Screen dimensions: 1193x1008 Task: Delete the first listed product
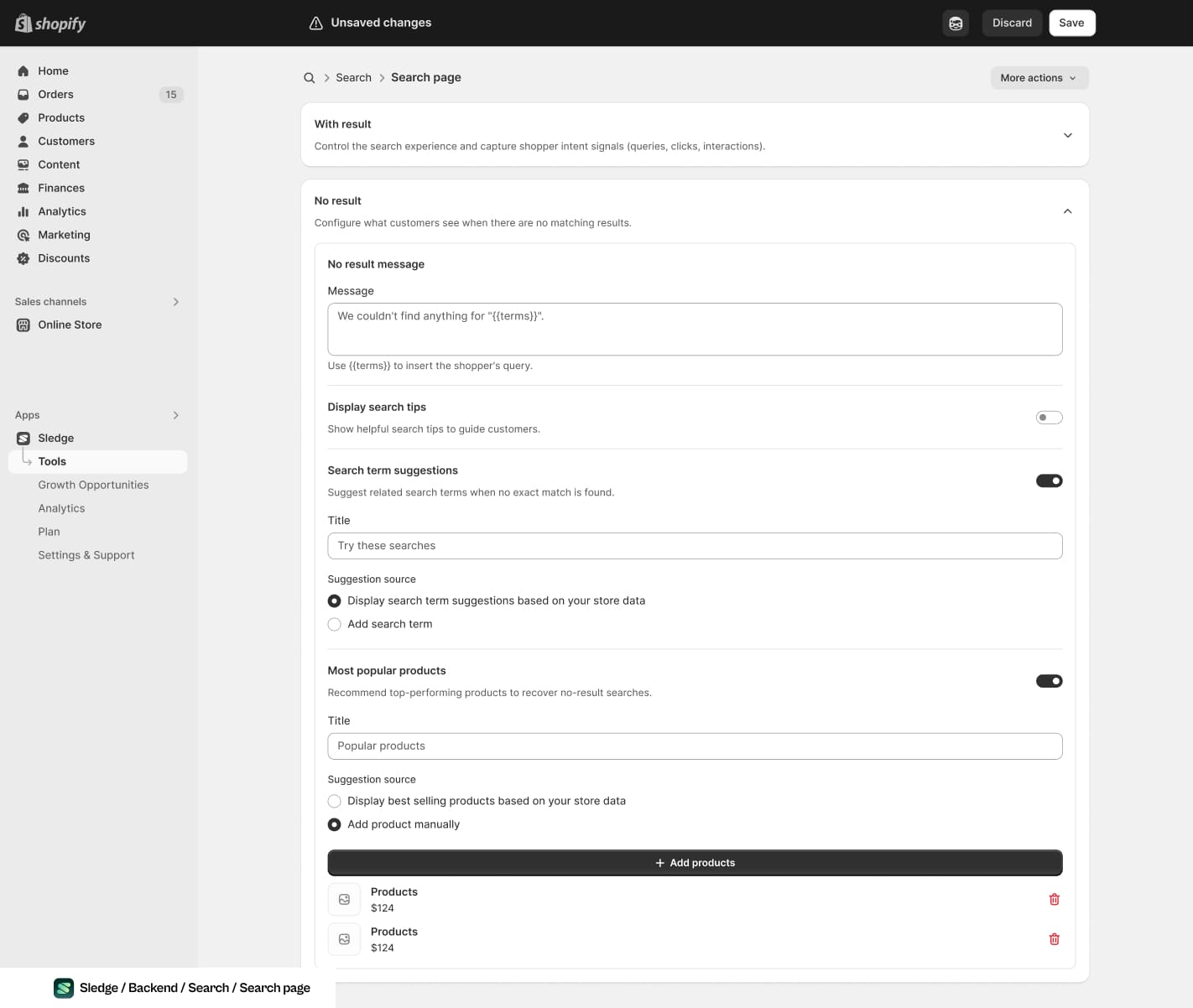pyautogui.click(x=1055, y=900)
